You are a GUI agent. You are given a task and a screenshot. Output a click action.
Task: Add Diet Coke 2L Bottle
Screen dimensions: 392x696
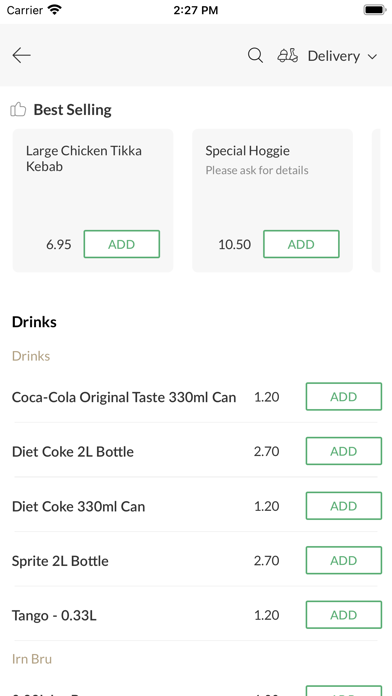(x=344, y=451)
